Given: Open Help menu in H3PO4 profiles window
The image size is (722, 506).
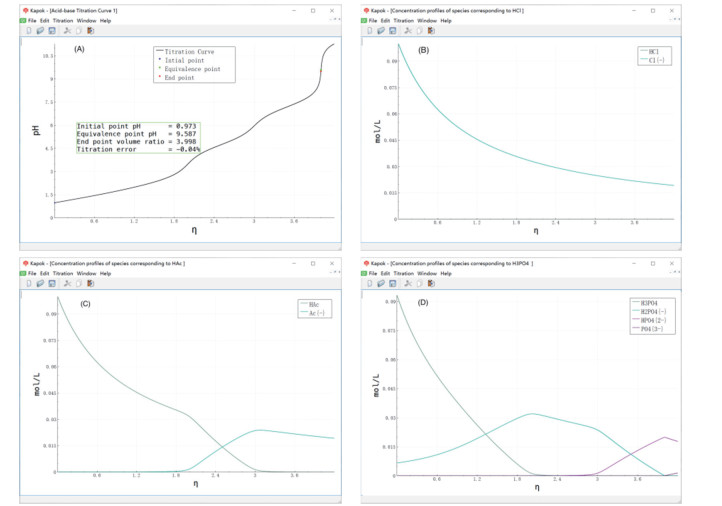Looking at the screenshot, I should 446,273.
